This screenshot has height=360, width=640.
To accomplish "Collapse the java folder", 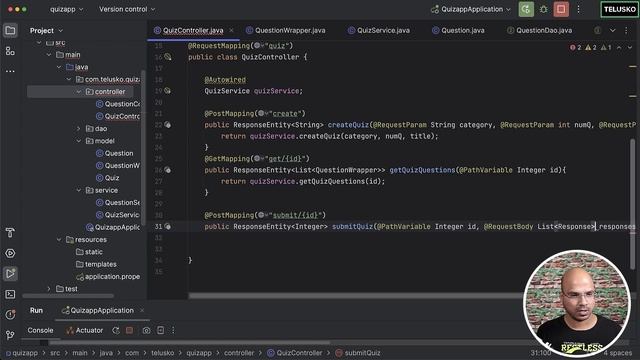I will click(x=59, y=67).
